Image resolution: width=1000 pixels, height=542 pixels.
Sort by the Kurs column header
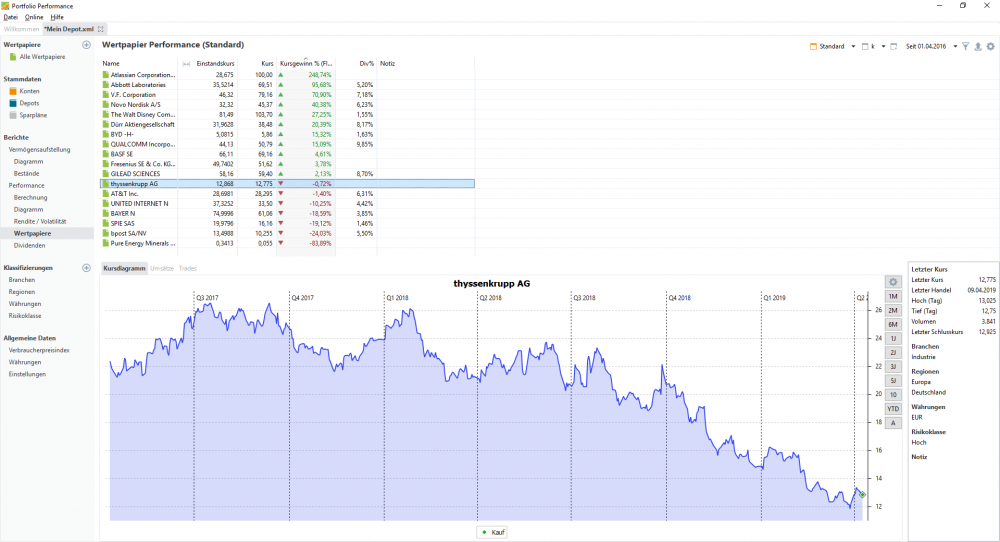[267, 64]
